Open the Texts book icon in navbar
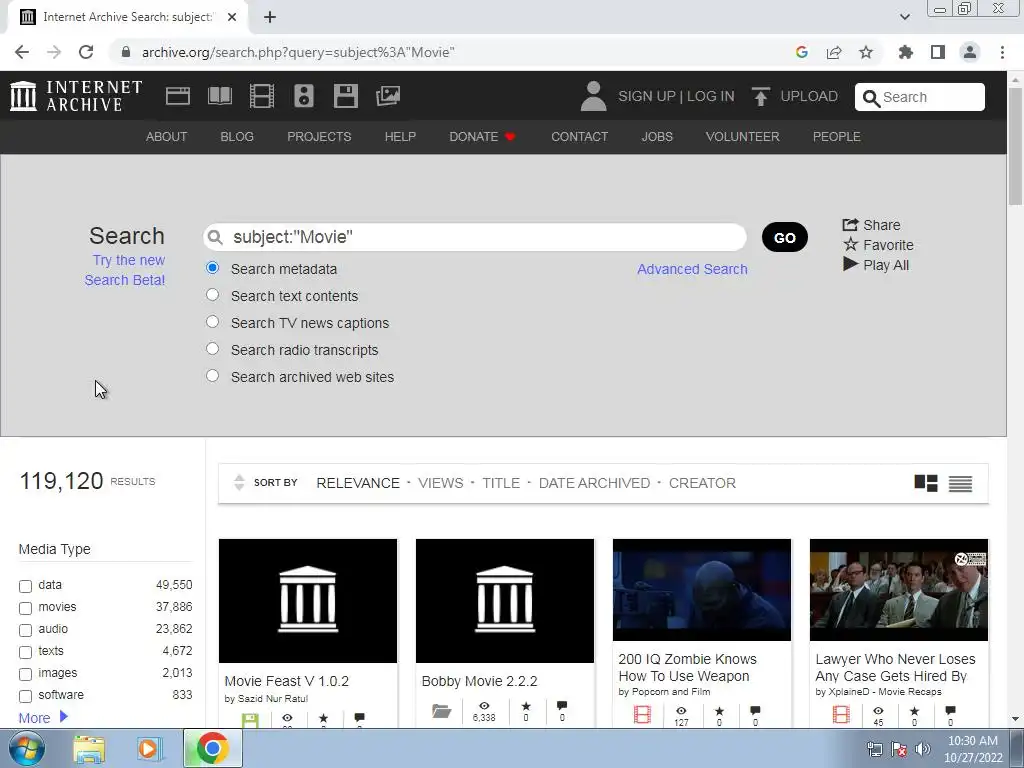 click(219, 96)
